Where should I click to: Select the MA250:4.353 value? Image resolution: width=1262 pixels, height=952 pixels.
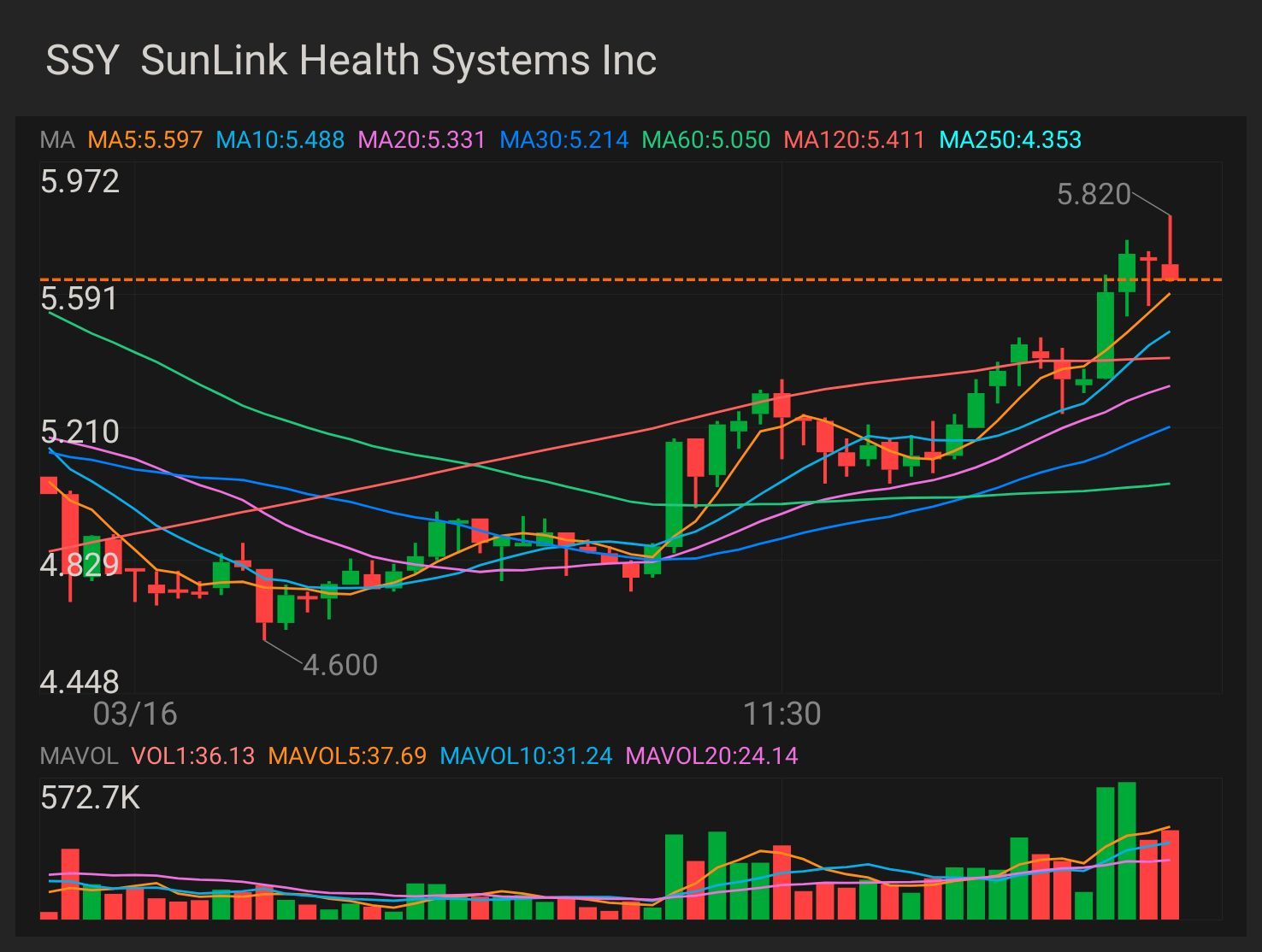coord(1011,139)
